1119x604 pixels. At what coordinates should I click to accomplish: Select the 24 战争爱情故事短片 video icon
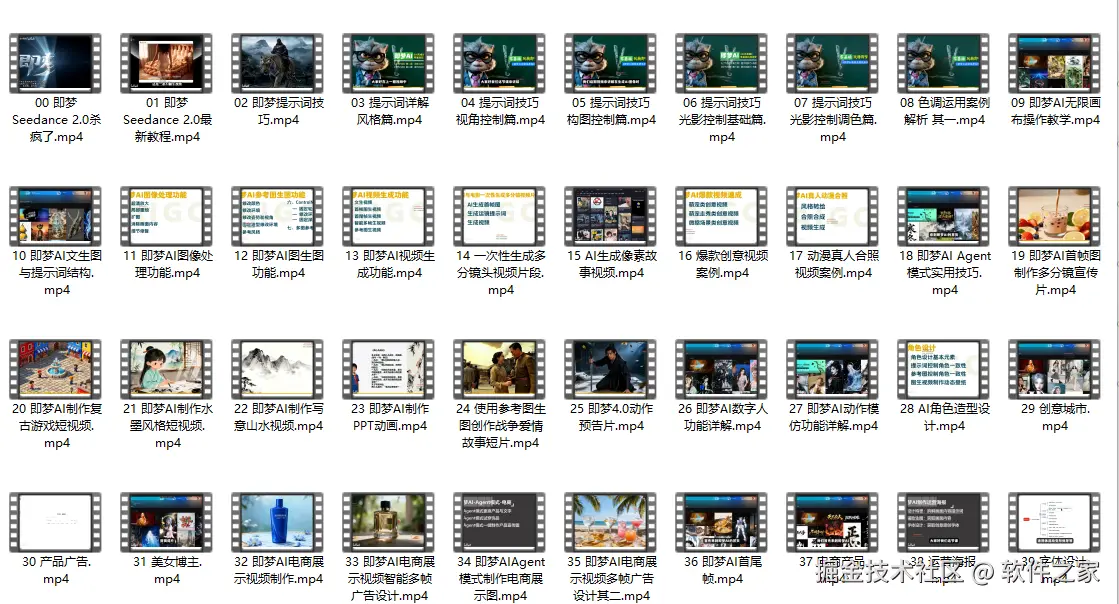(500, 369)
